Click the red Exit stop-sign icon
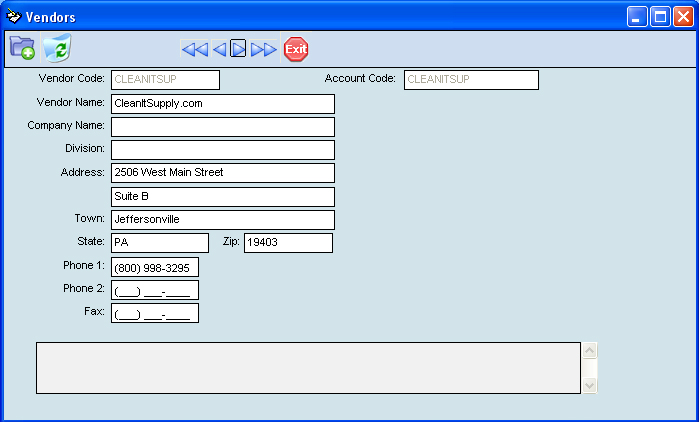Screen dimensions: 699x422 pyautogui.click(x=296, y=49)
